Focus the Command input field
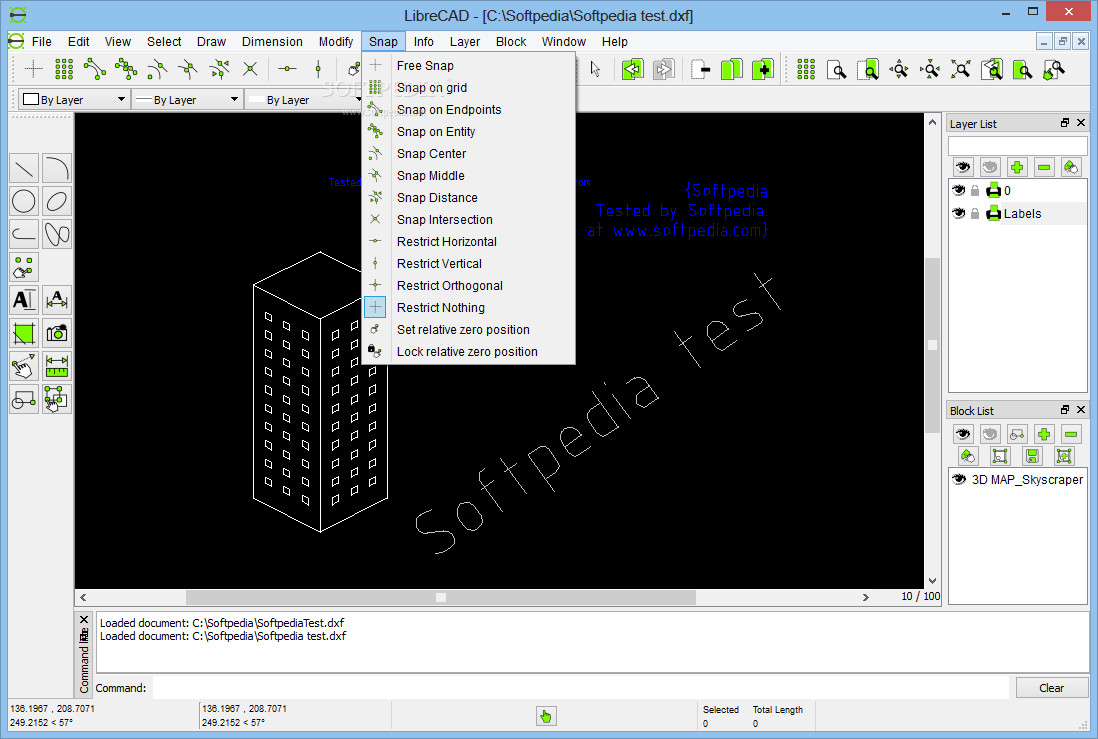The height and width of the screenshot is (739, 1098). [581, 688]
